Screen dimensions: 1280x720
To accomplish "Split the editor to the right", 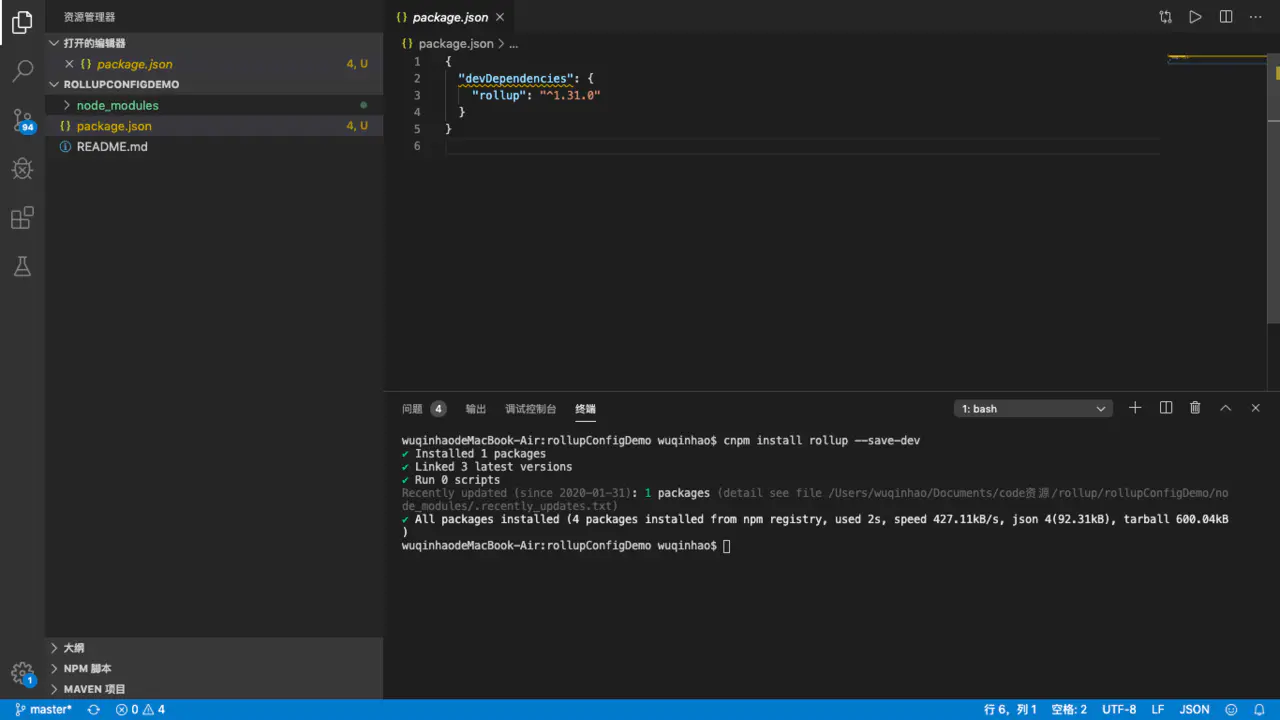I will pyautogui.click(x=1226, y=17).
